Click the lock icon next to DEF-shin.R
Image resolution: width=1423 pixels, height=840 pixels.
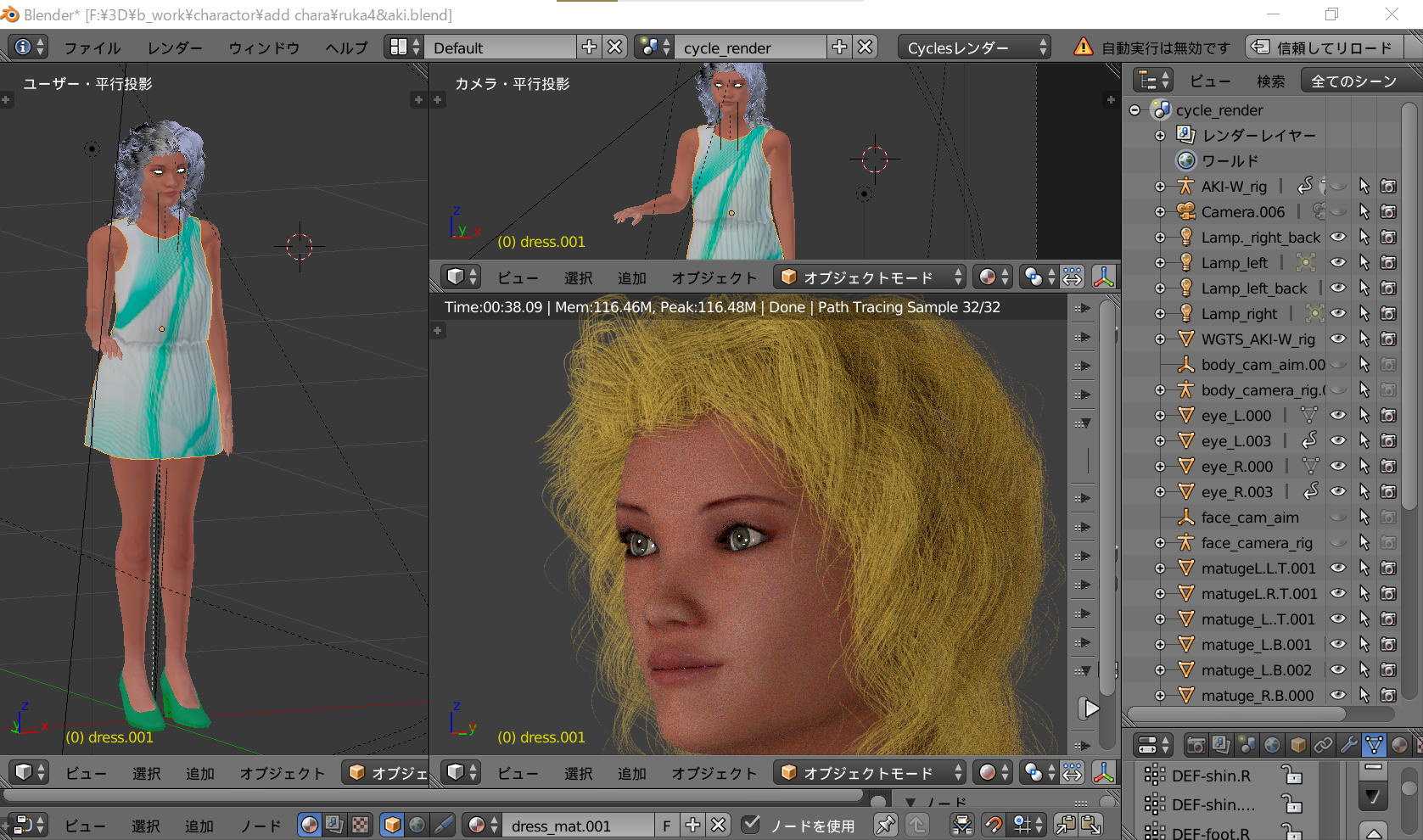coord(1291,775)
